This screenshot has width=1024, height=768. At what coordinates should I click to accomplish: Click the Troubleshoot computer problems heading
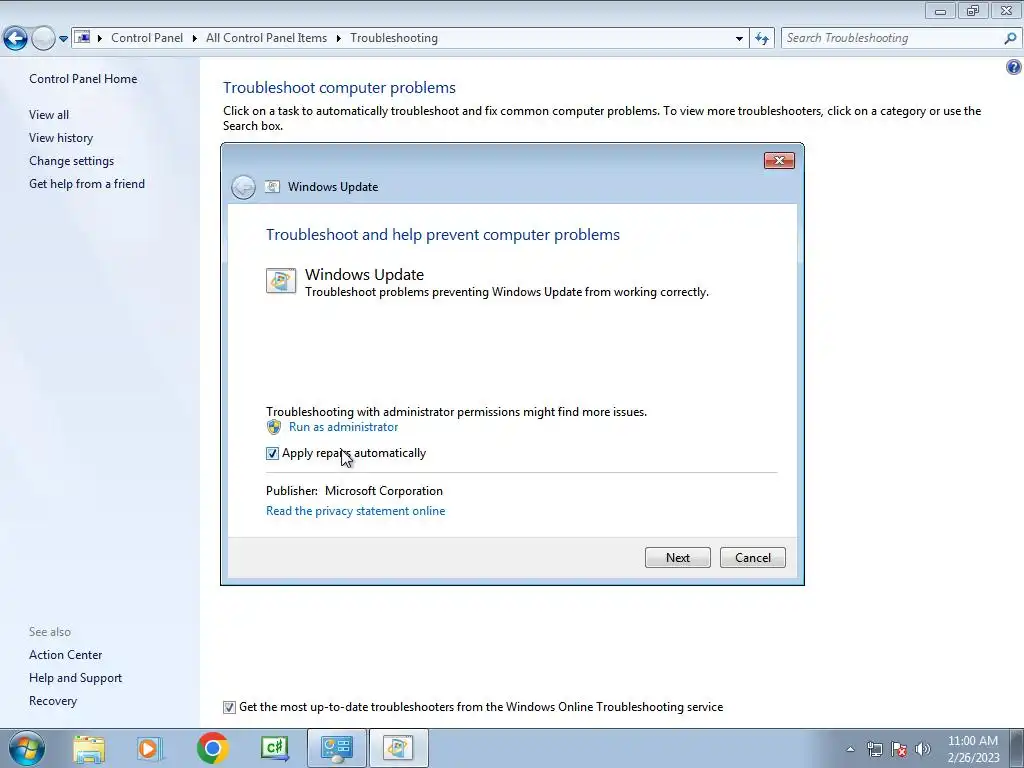coord(340,88)
